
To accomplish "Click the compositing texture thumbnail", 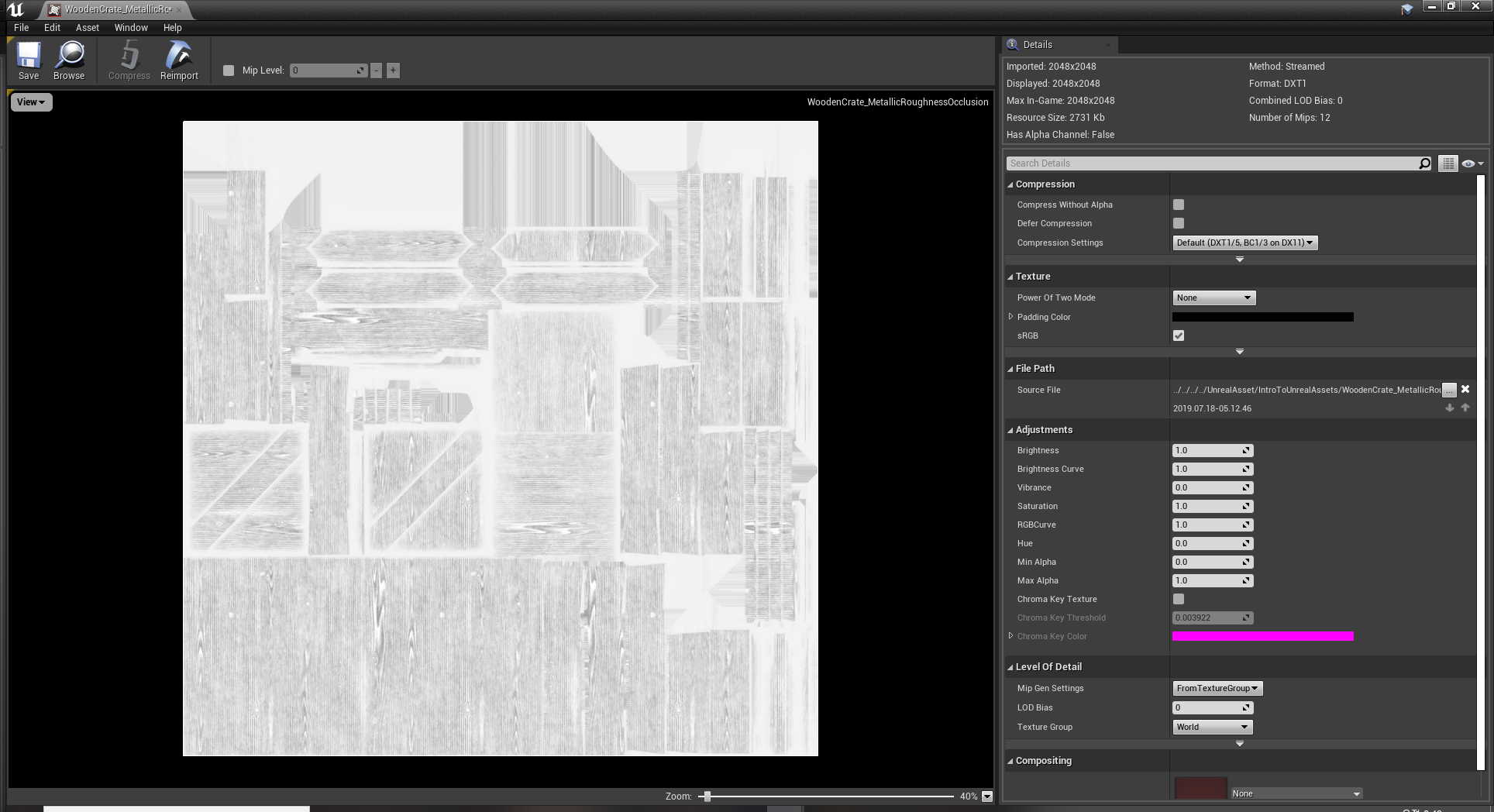I will tap(1200, 788).
